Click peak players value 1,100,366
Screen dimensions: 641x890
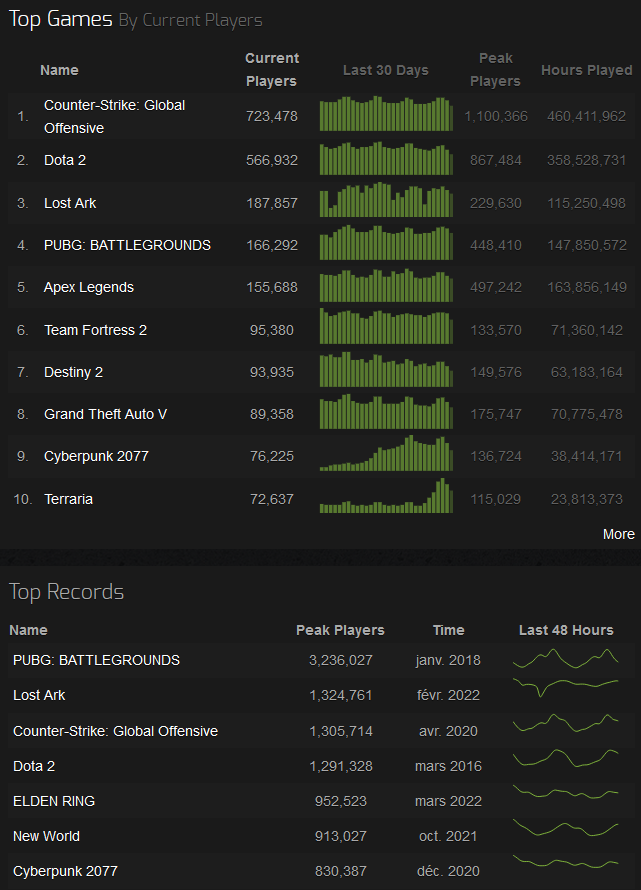pos(496,116)
